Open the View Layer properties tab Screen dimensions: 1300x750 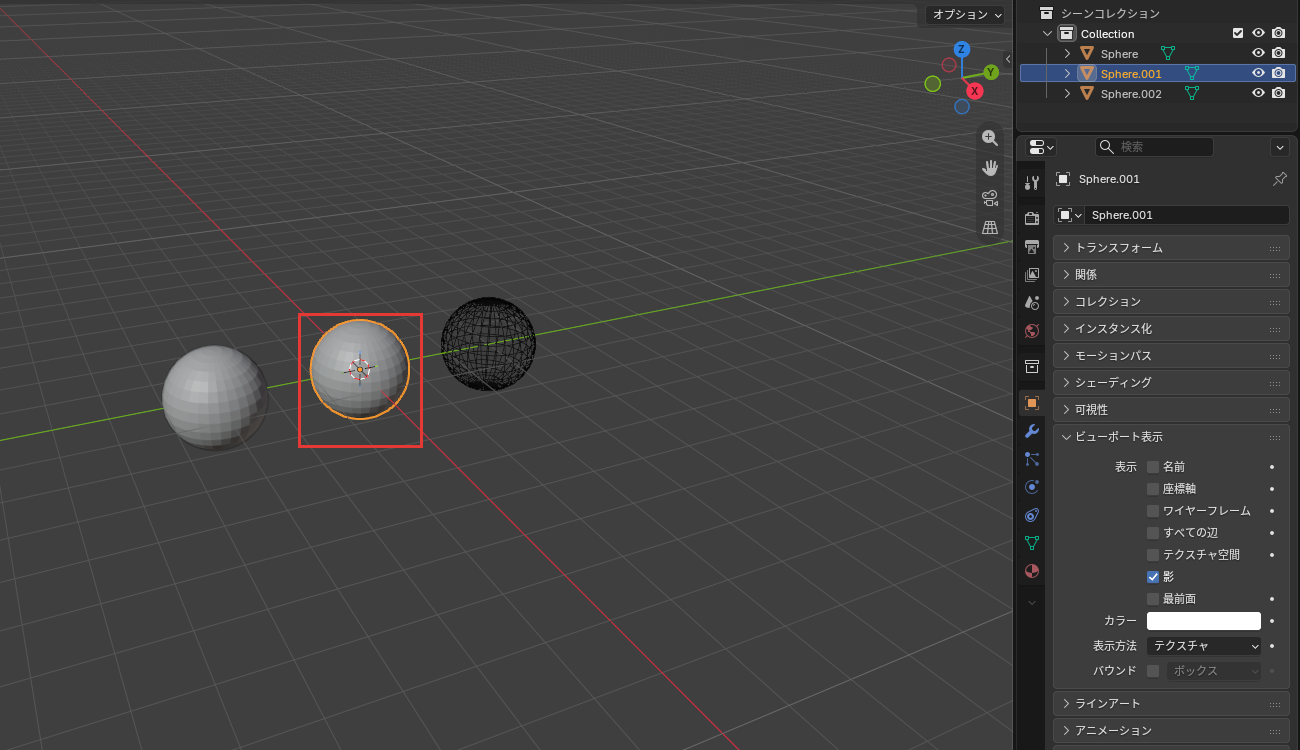tap(1032, 274)
